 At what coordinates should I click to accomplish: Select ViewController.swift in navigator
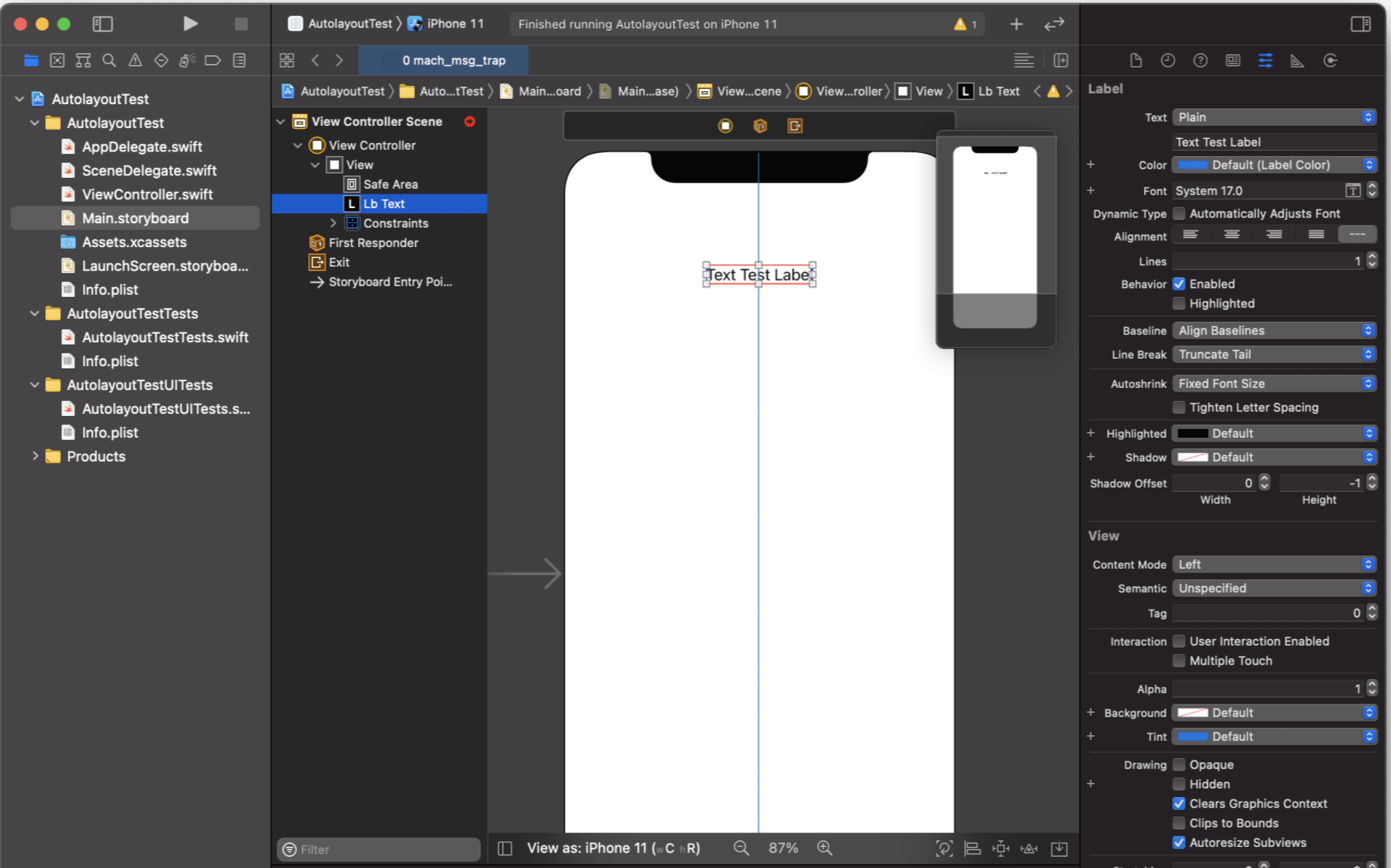coord(147,194)
